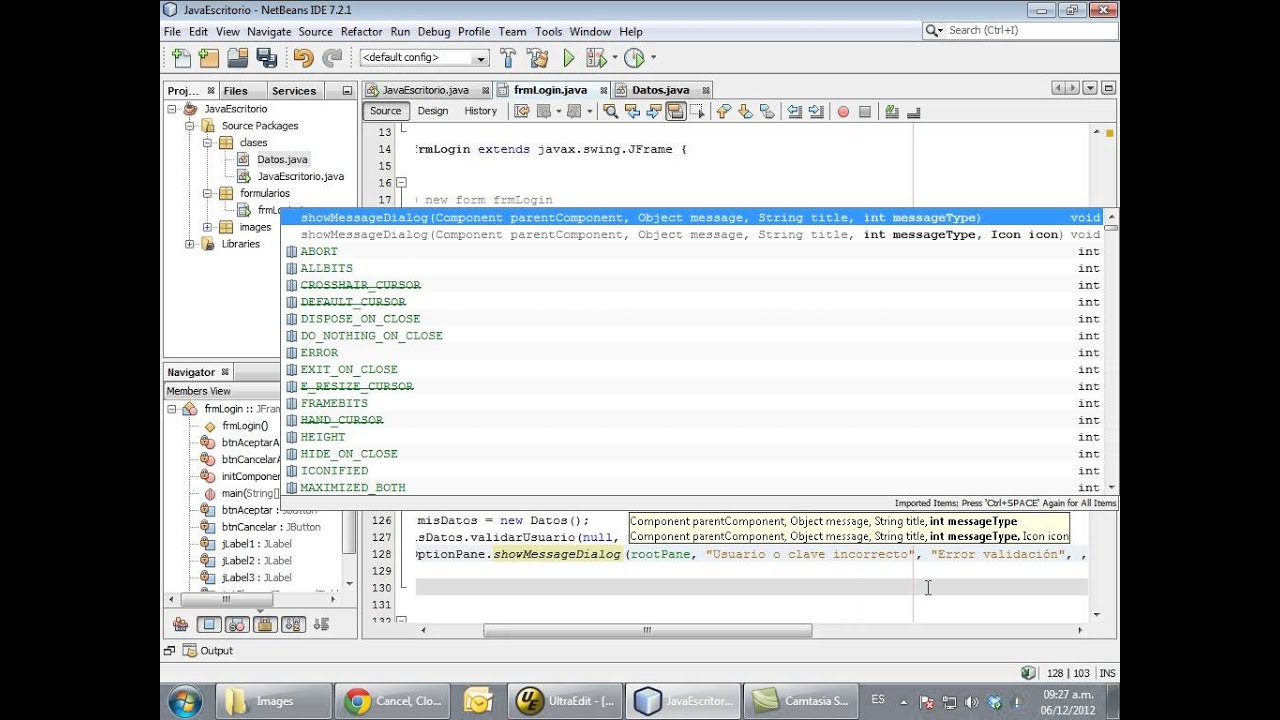
Task: Open the Navigate menu
Action: [269, 32]
